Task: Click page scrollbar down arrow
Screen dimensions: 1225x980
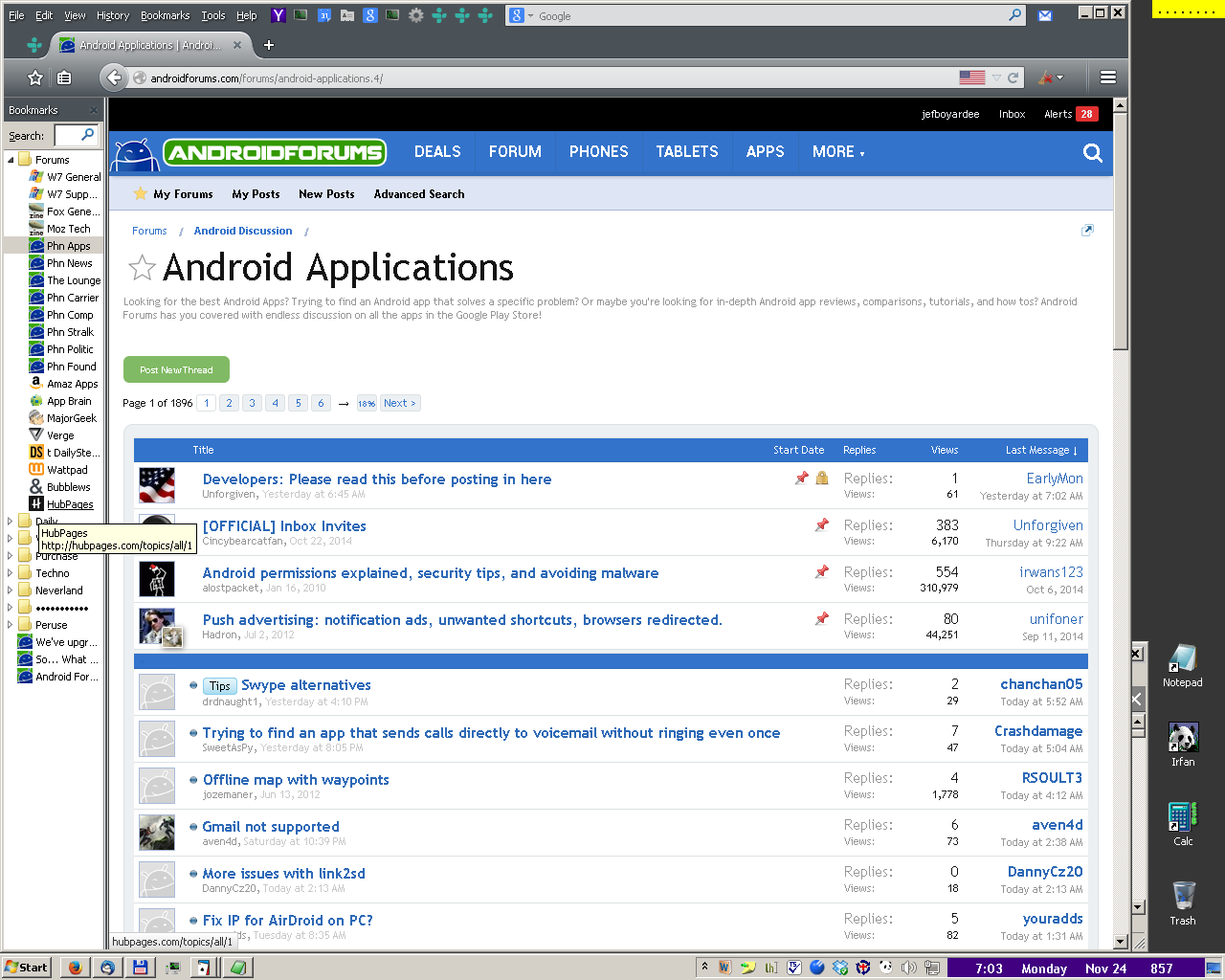Action: [1120, 943]
